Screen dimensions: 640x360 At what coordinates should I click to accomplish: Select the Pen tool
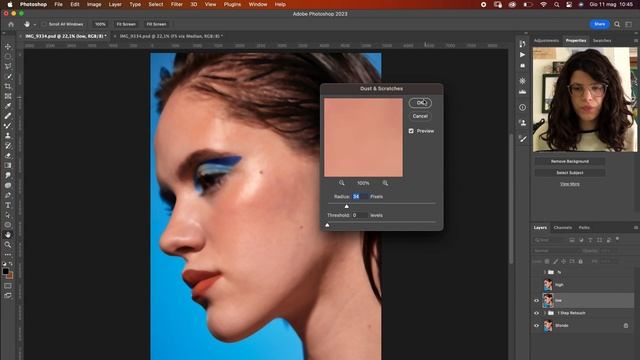coord(8,195)
